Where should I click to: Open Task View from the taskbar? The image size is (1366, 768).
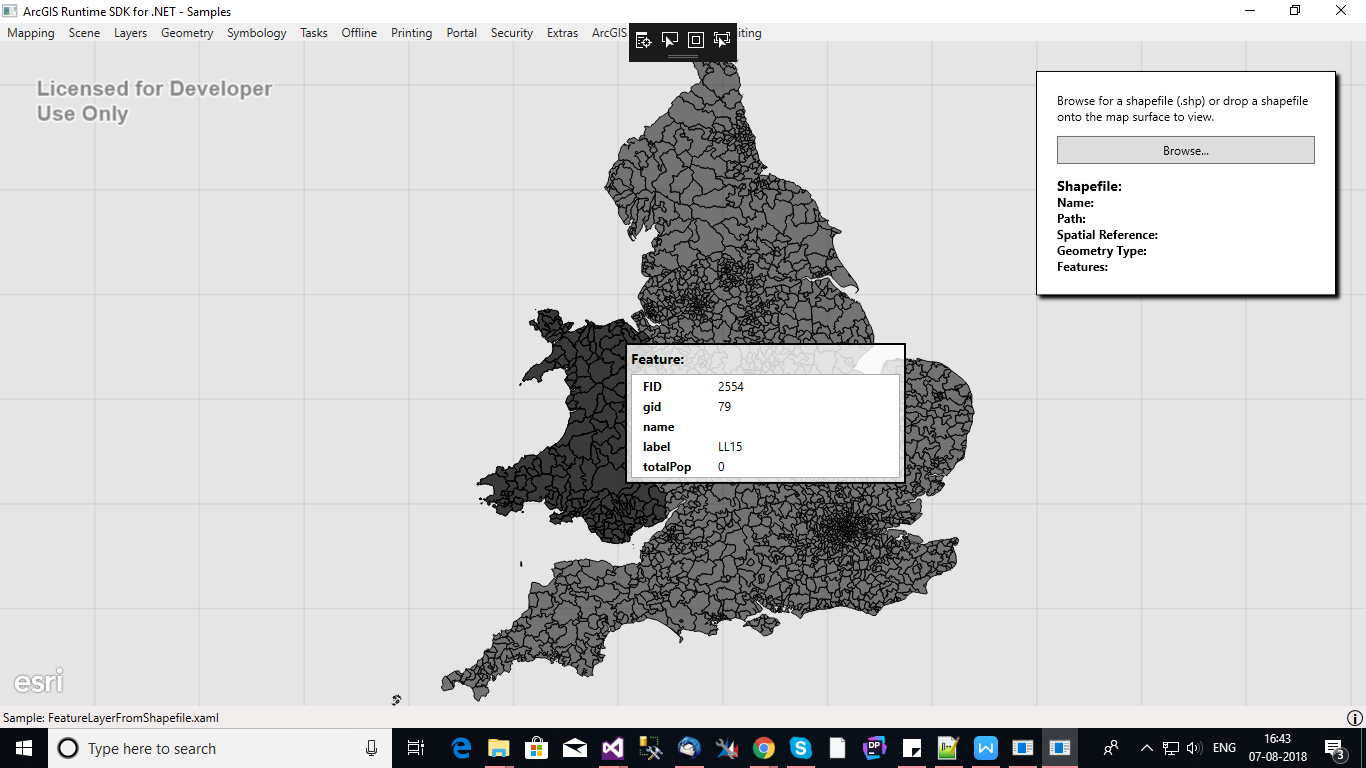pyautogui.click(x=416, y=748)
